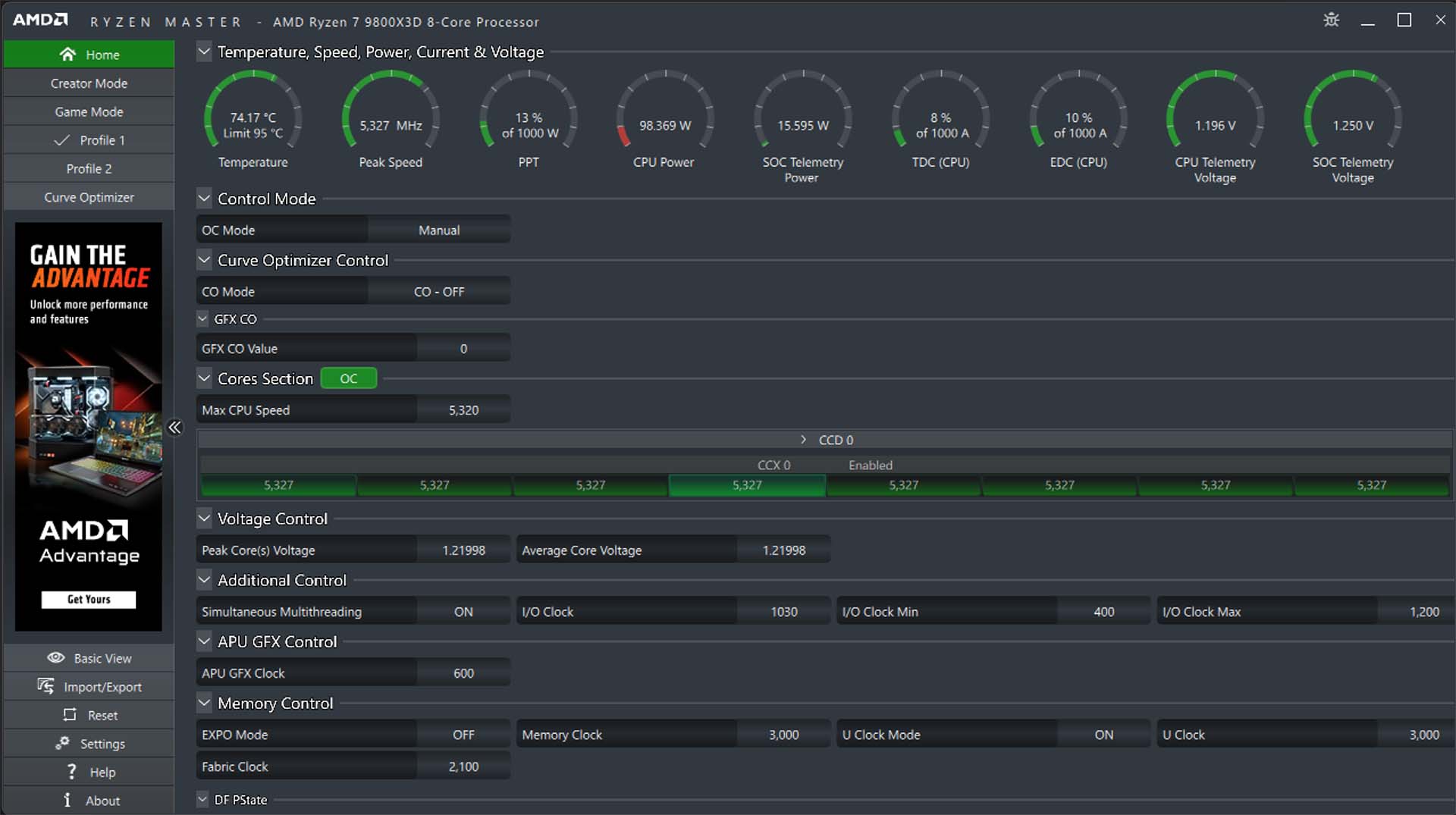Edit APU GFX Clock 600 value
This screenshot has width=1456, height=815.
pos(463,672)
